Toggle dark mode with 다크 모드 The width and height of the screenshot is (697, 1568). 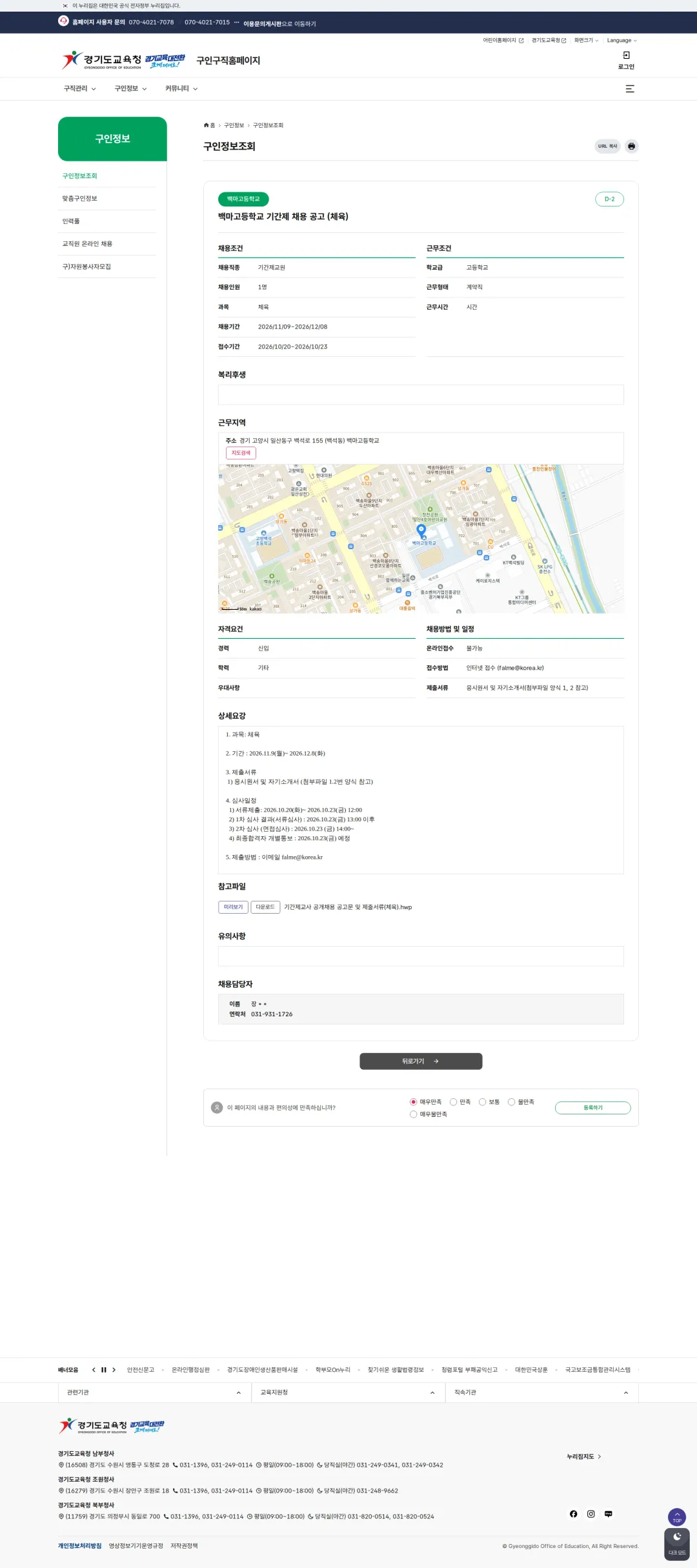[x=677, y=1544]
